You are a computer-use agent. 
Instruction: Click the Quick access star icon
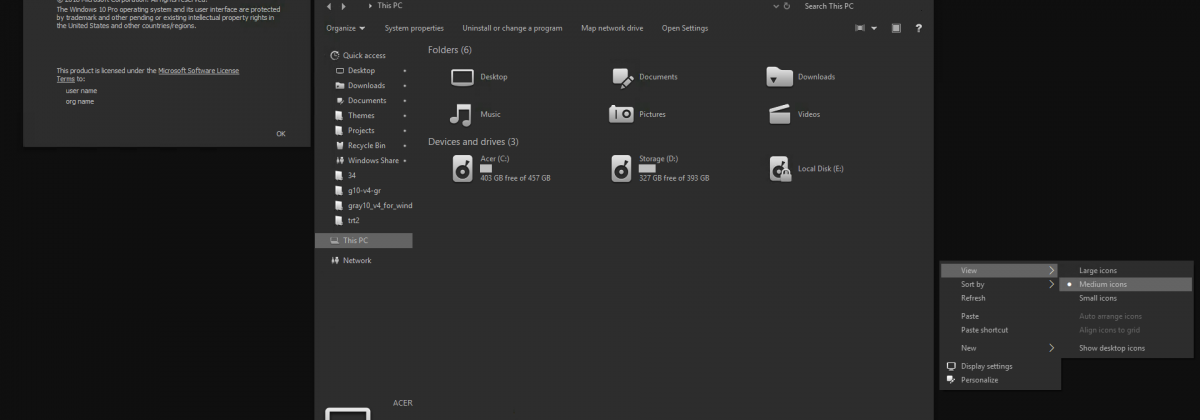[x=335, y=56]
